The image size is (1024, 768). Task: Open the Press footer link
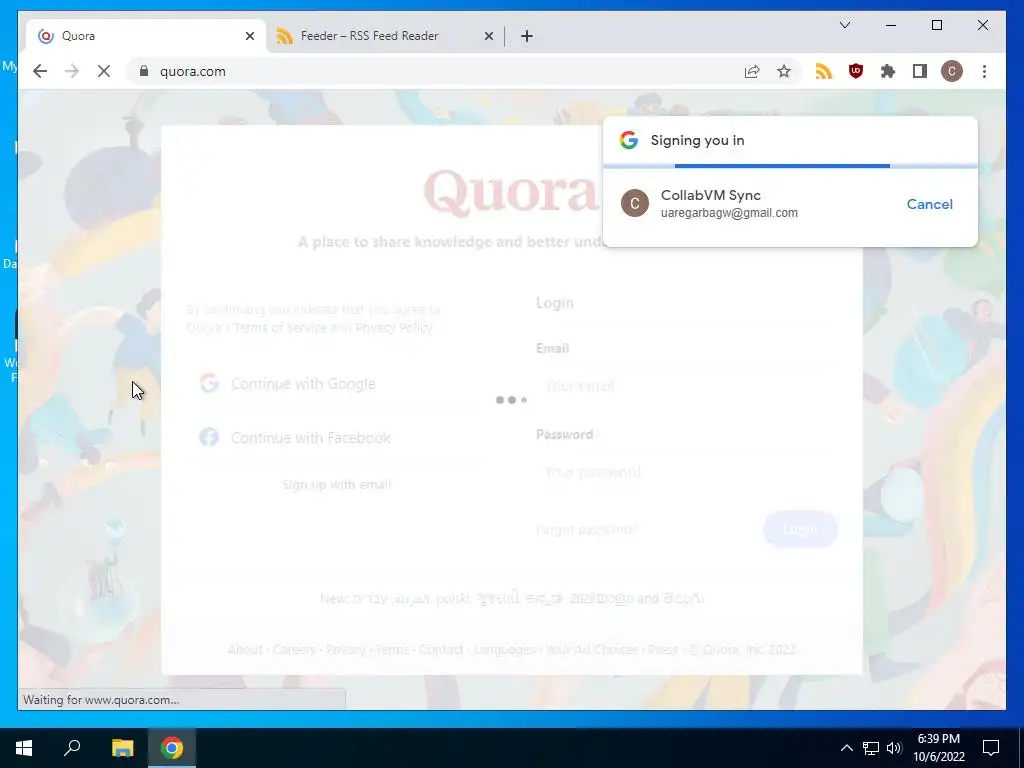tap(662, 649)
